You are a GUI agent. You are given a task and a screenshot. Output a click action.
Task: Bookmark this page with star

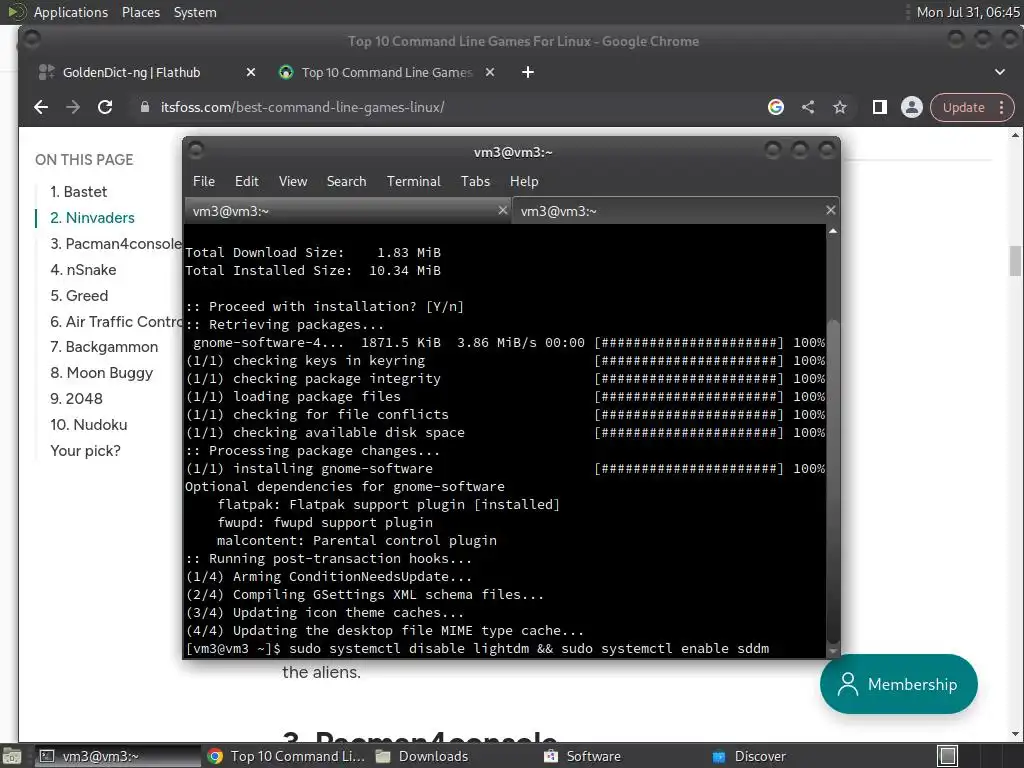click(840, 107)
